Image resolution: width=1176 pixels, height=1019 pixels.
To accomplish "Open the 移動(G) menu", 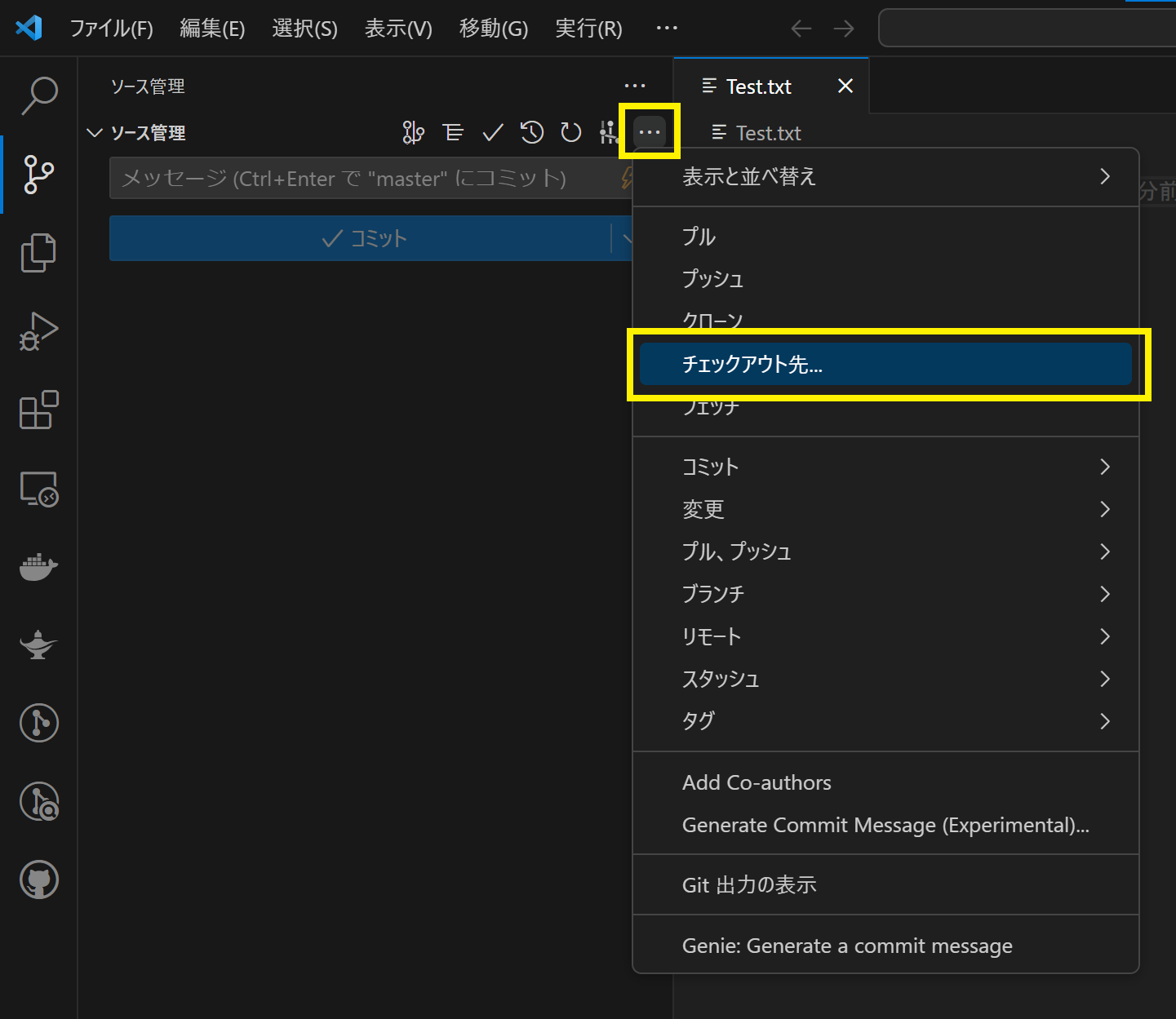I will 494,29.
